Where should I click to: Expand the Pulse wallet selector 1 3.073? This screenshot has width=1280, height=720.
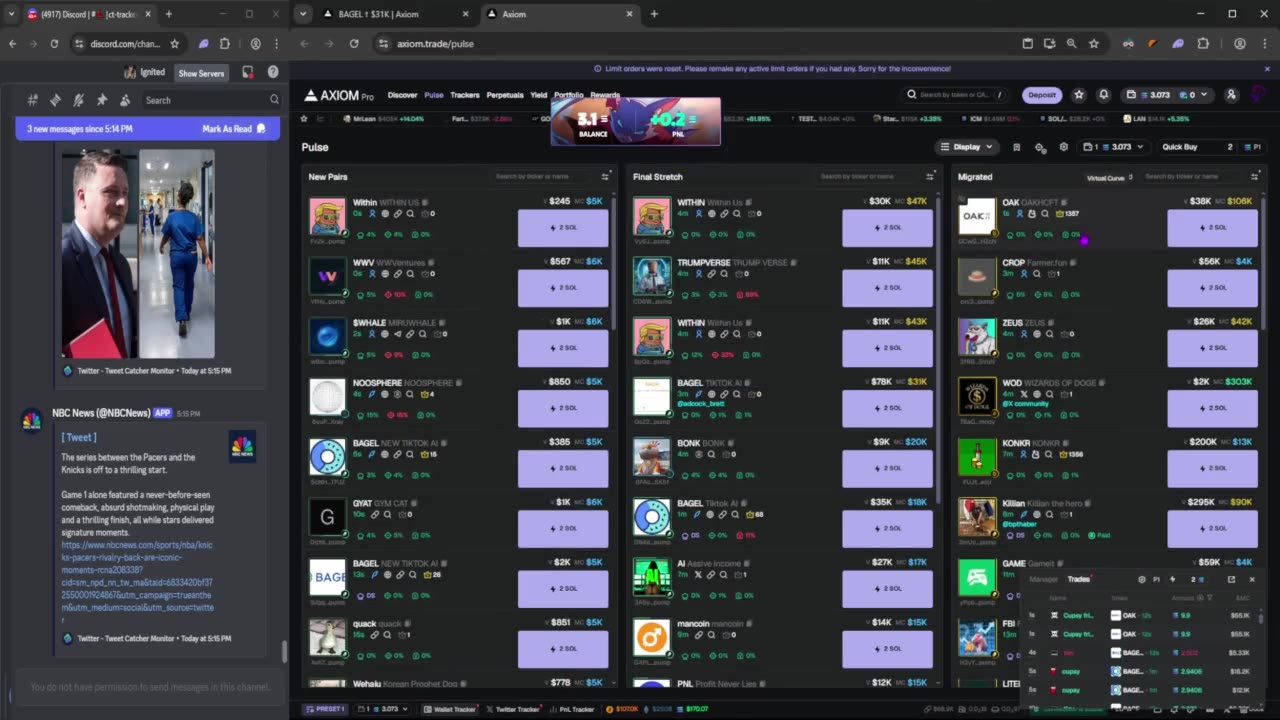pyautogui.click(x=1112, y=147)
